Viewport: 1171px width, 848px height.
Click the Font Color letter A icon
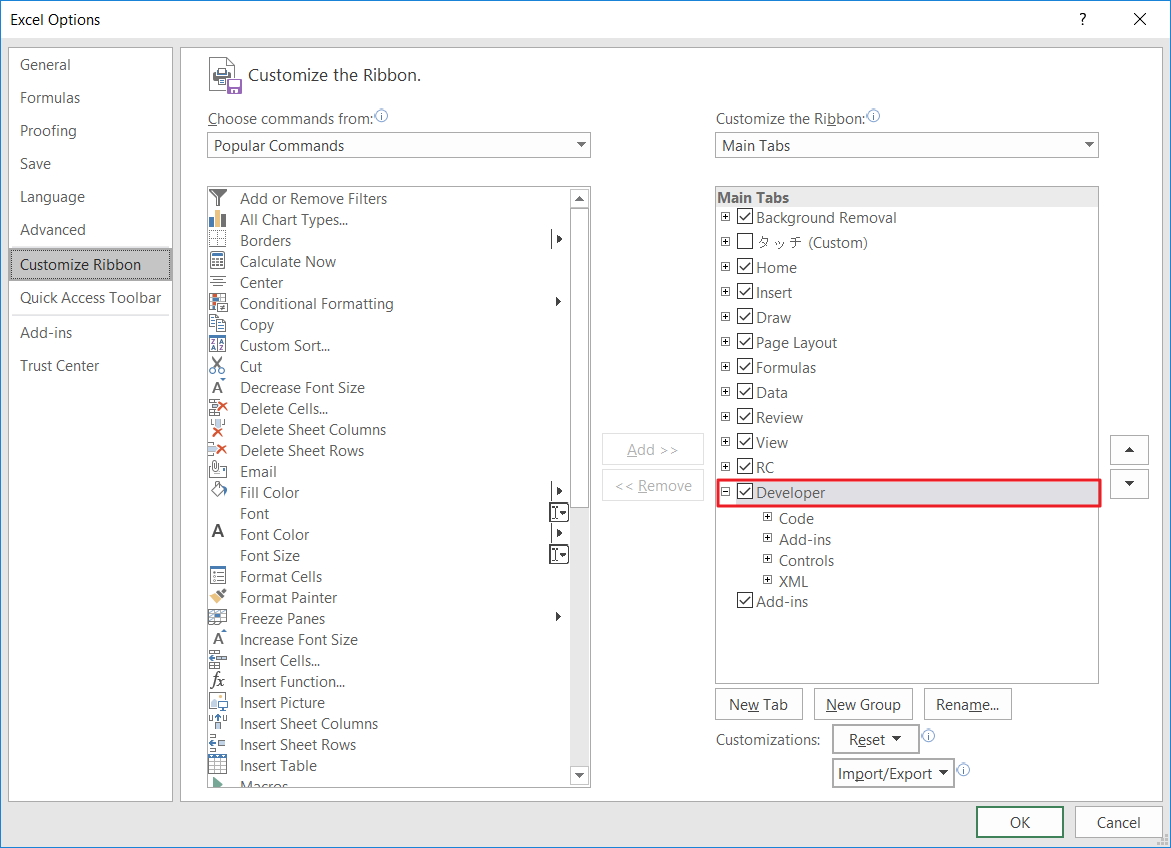click(x=217, y=531)
